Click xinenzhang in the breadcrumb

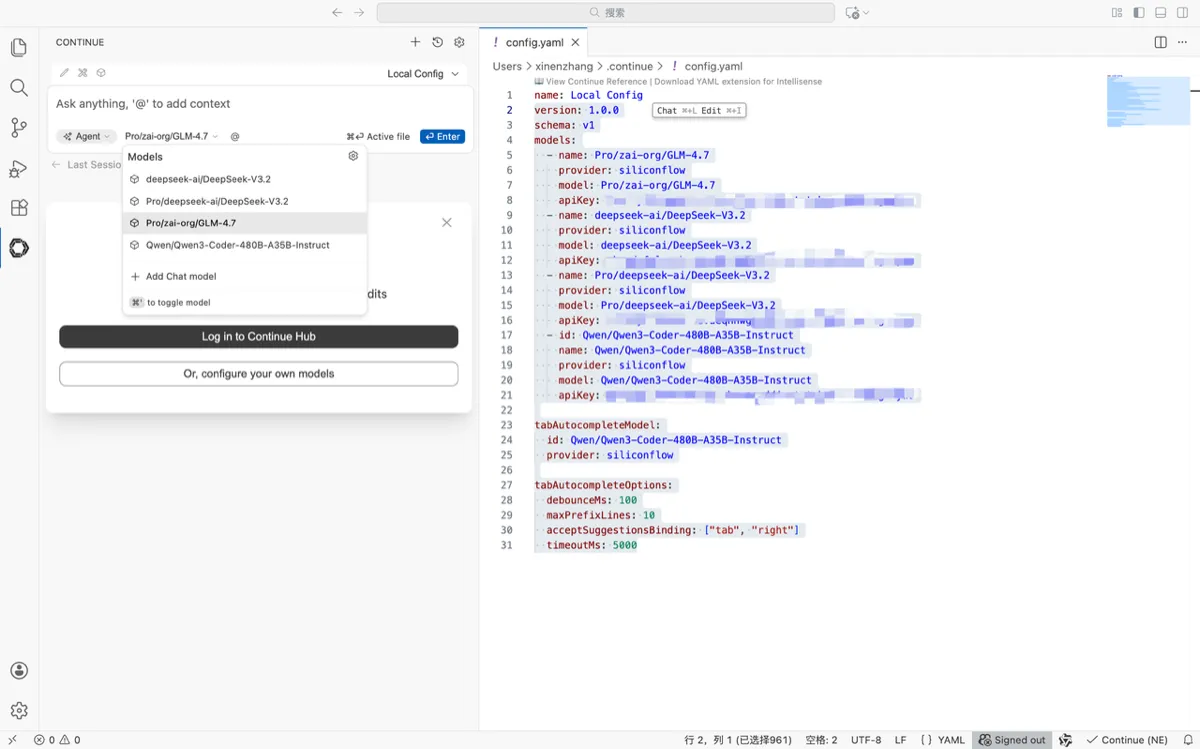(564, 66)
